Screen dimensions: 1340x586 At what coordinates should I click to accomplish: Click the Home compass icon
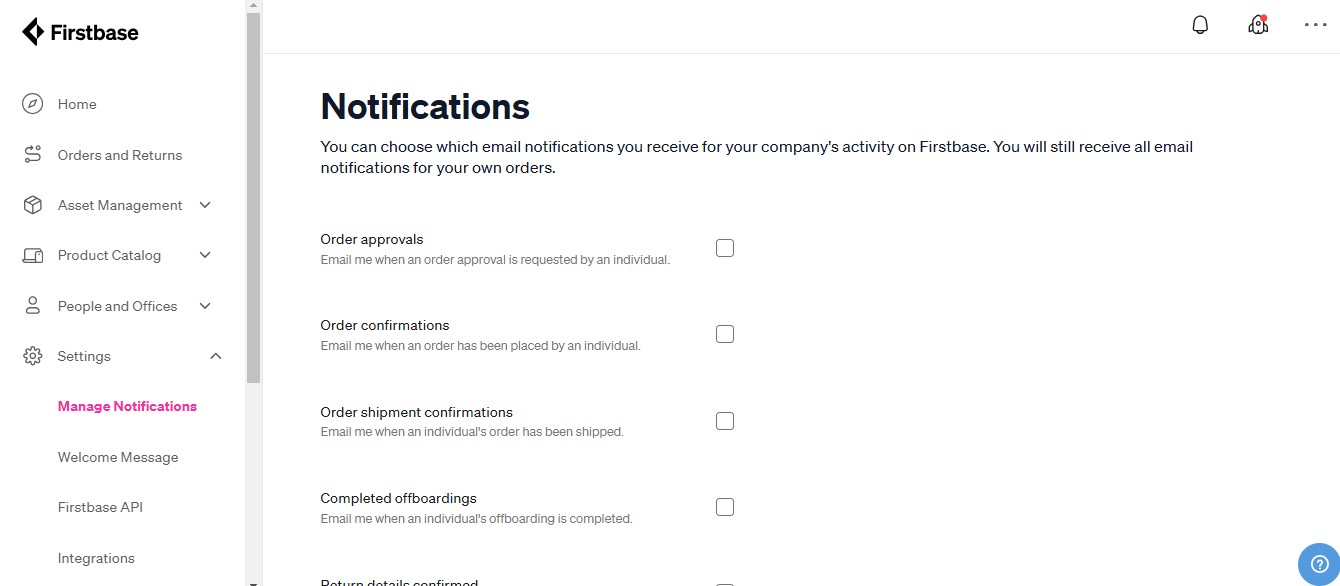(33, 104)
